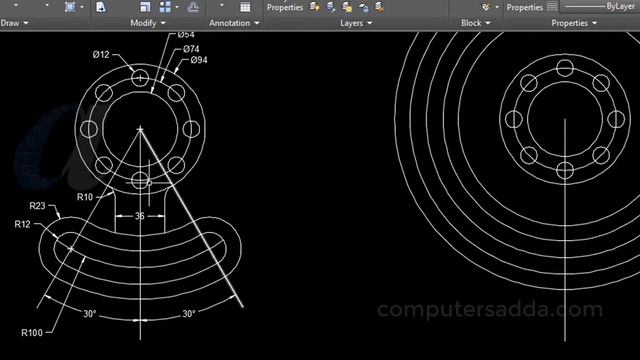Image resolution: width=640 pixels, height=360 pixels.
Task: Click the layer icon with yellow sun
Action: click(x=347, y=7)
